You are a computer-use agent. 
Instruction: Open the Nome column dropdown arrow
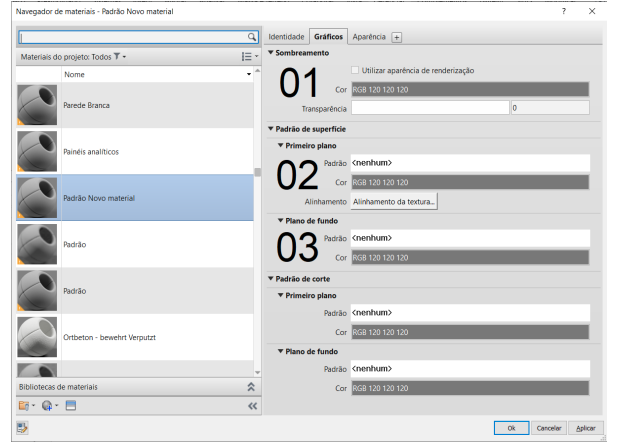click(x=248, y=75)
